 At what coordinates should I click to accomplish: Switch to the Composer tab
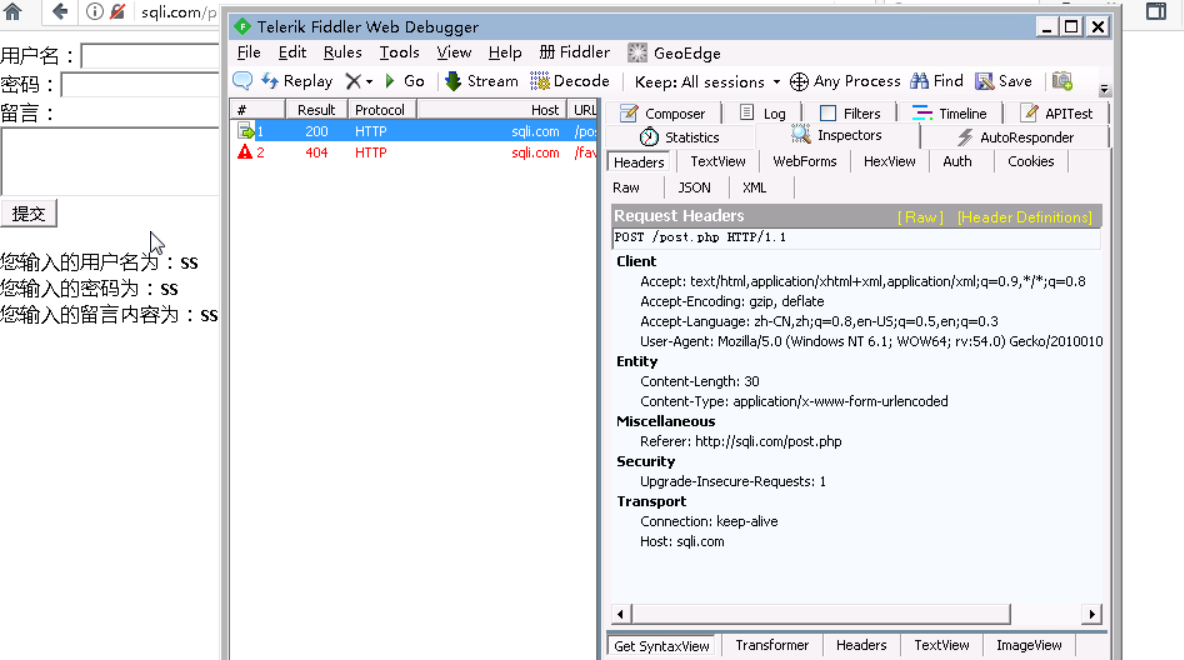[x=662, y=113]
